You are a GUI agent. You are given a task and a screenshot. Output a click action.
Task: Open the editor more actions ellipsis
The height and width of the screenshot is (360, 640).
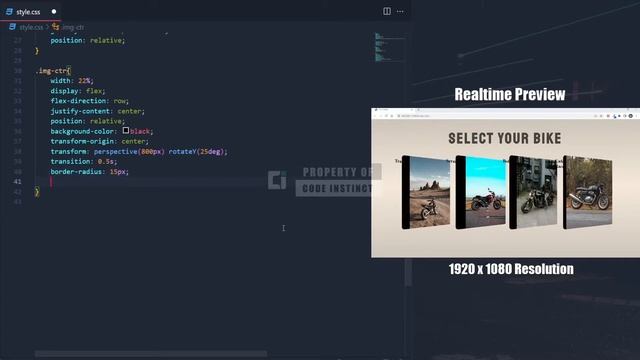click(x=400, y=11)
